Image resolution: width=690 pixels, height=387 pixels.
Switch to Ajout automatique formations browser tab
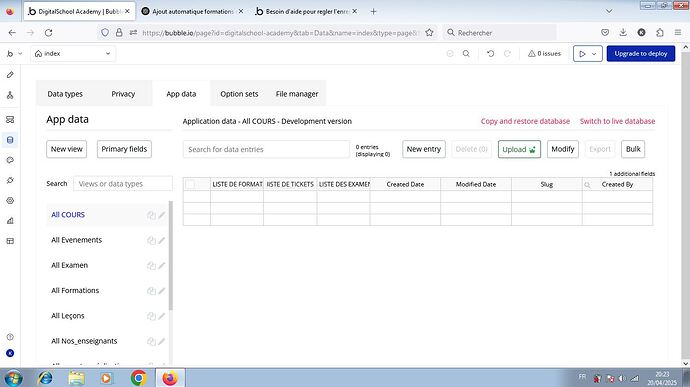click(x=192, y=11)
